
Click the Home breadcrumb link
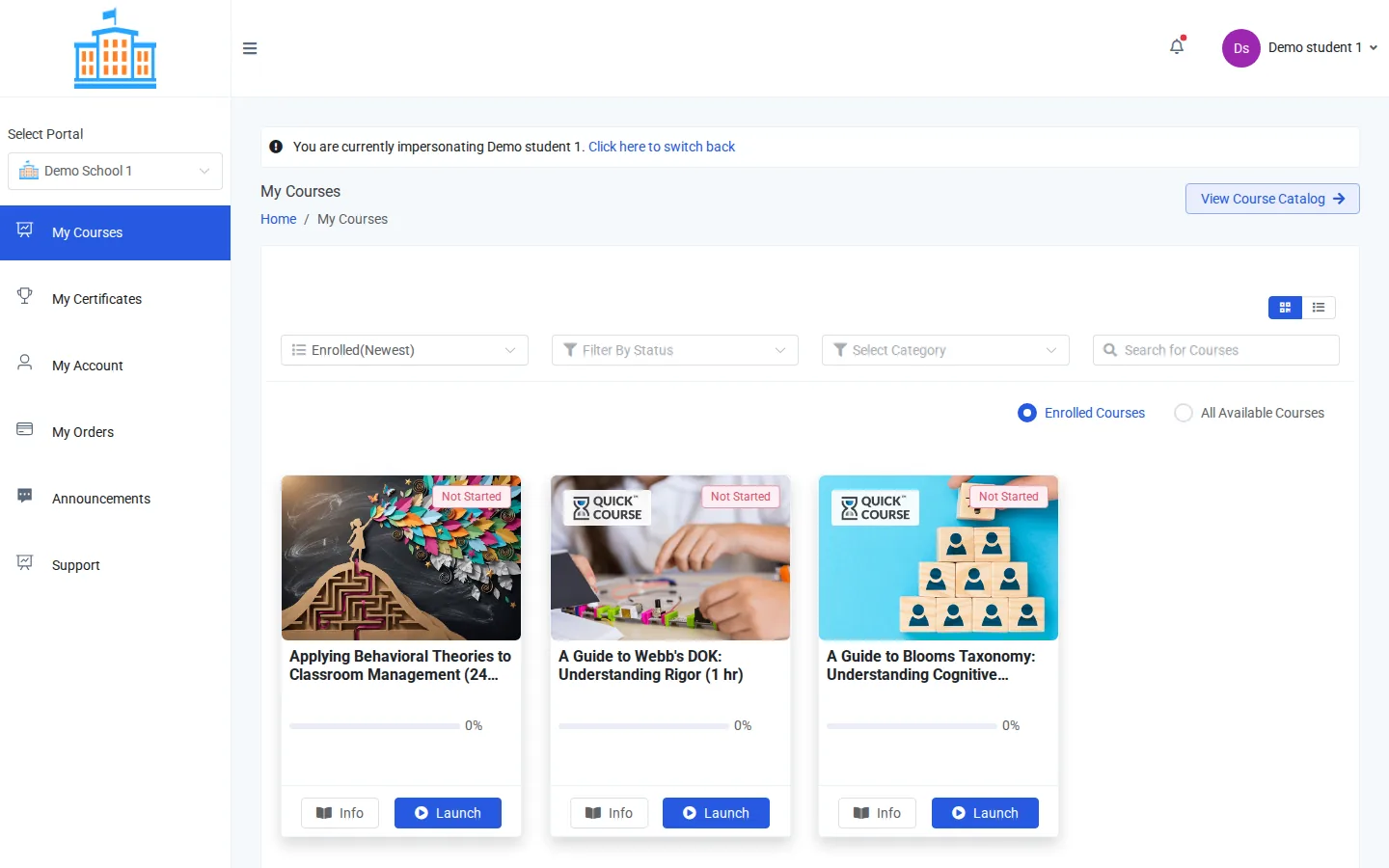[x=279, y=219]
